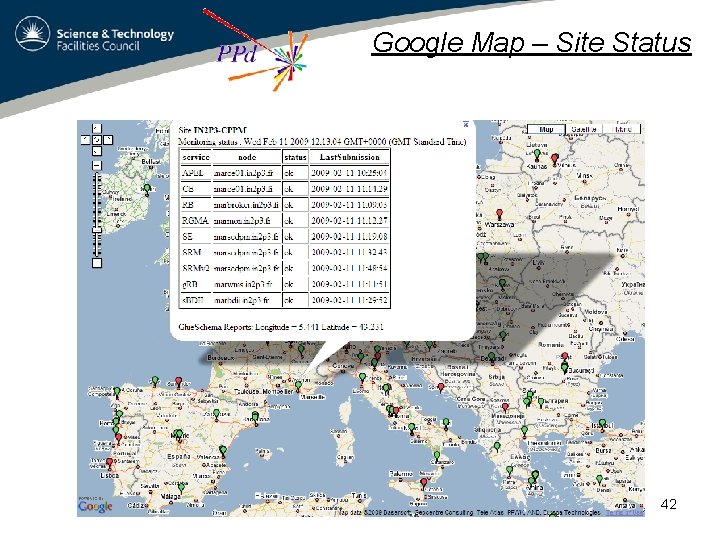Image resolution: width=720 pixels, height=540 pixels.
Task: Switch to the Hybrid view tab
Action: coord(622,129)
